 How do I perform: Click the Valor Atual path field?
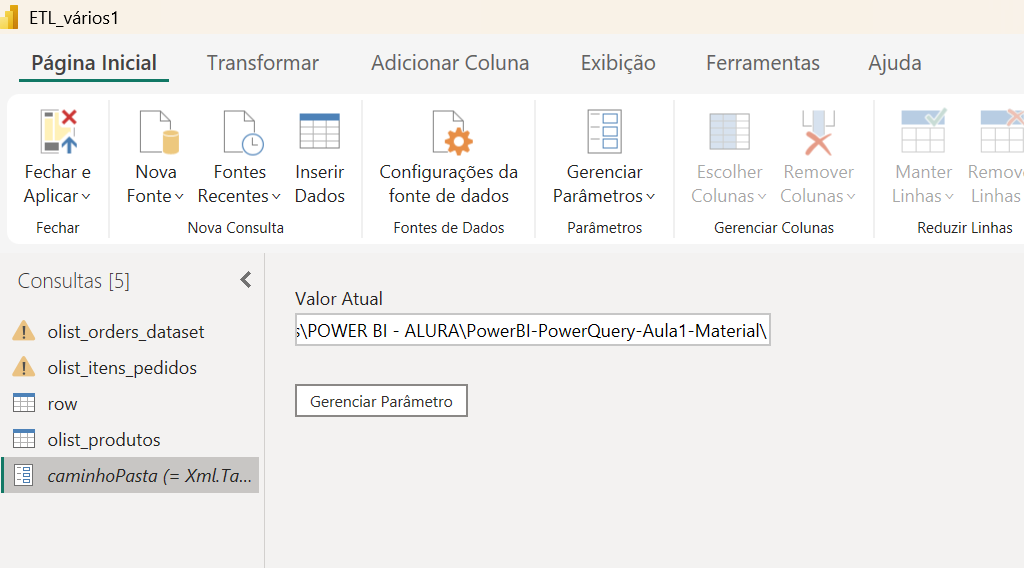tap(533, 330)
